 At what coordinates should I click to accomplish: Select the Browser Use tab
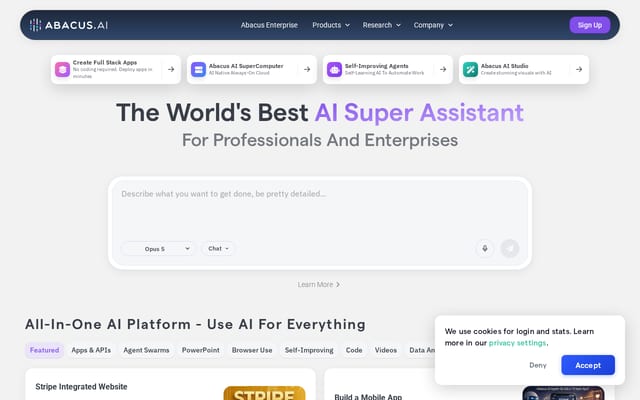pyautogui.click(x=252, y=350)
